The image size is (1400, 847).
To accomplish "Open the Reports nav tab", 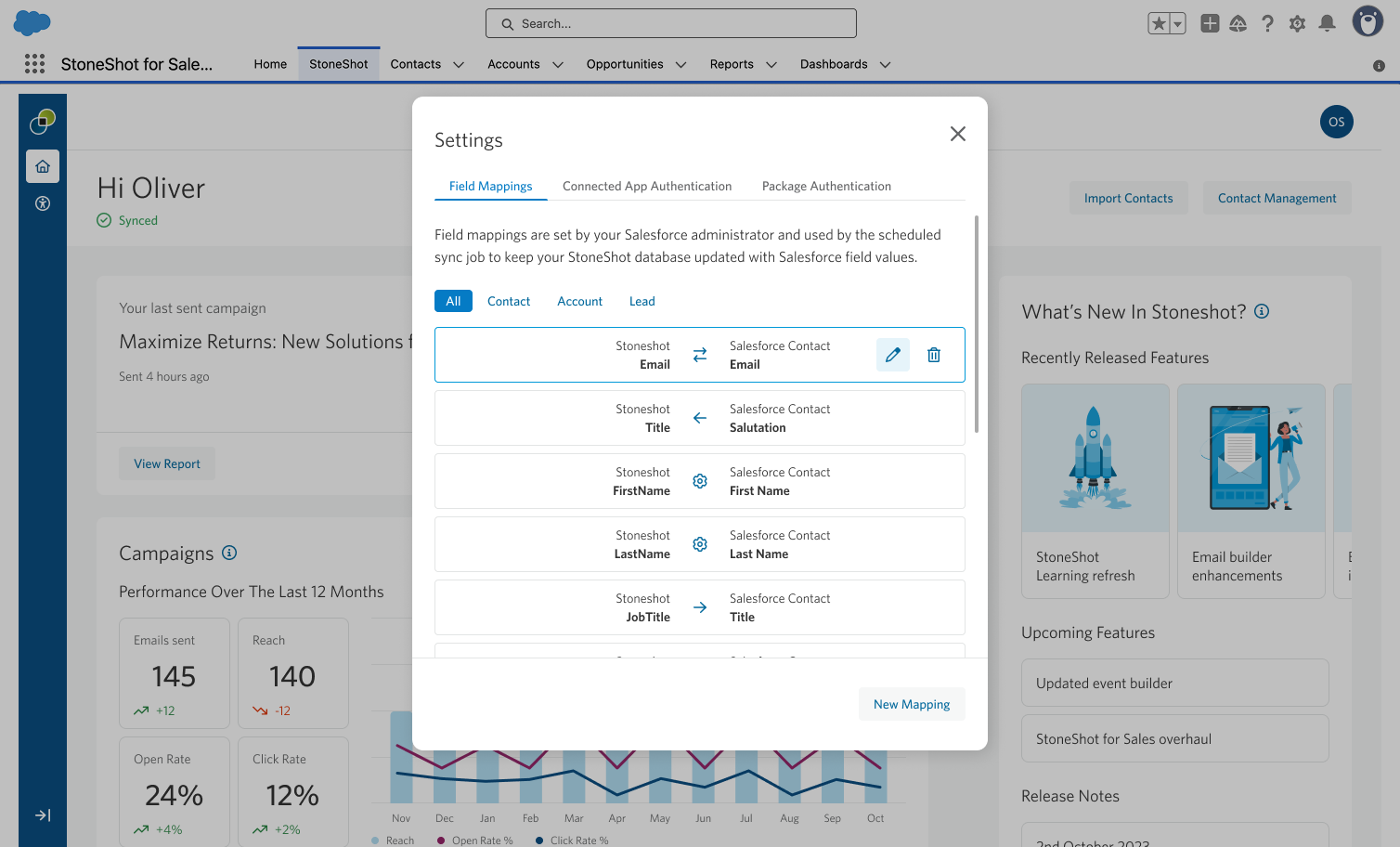I will click(732, 64).
